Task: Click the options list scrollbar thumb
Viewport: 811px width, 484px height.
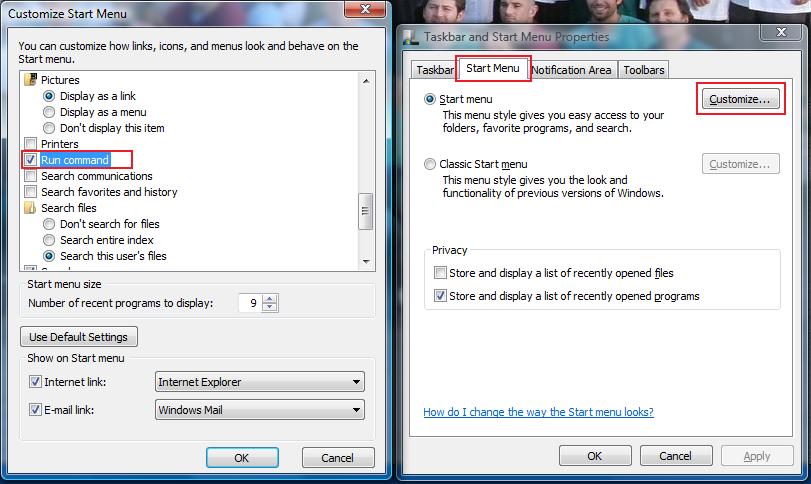Action: (366, 211)
